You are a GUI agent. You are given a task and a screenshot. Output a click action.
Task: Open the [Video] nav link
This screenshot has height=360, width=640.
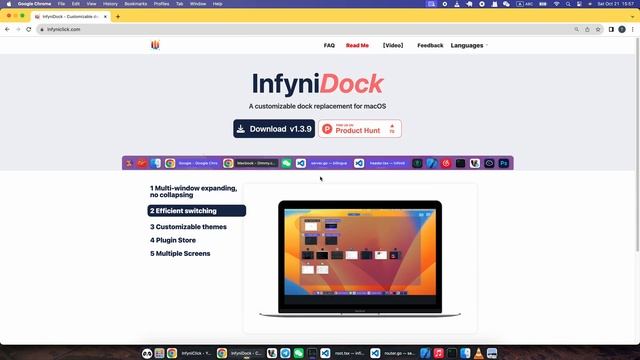click(x=393, y=45)
